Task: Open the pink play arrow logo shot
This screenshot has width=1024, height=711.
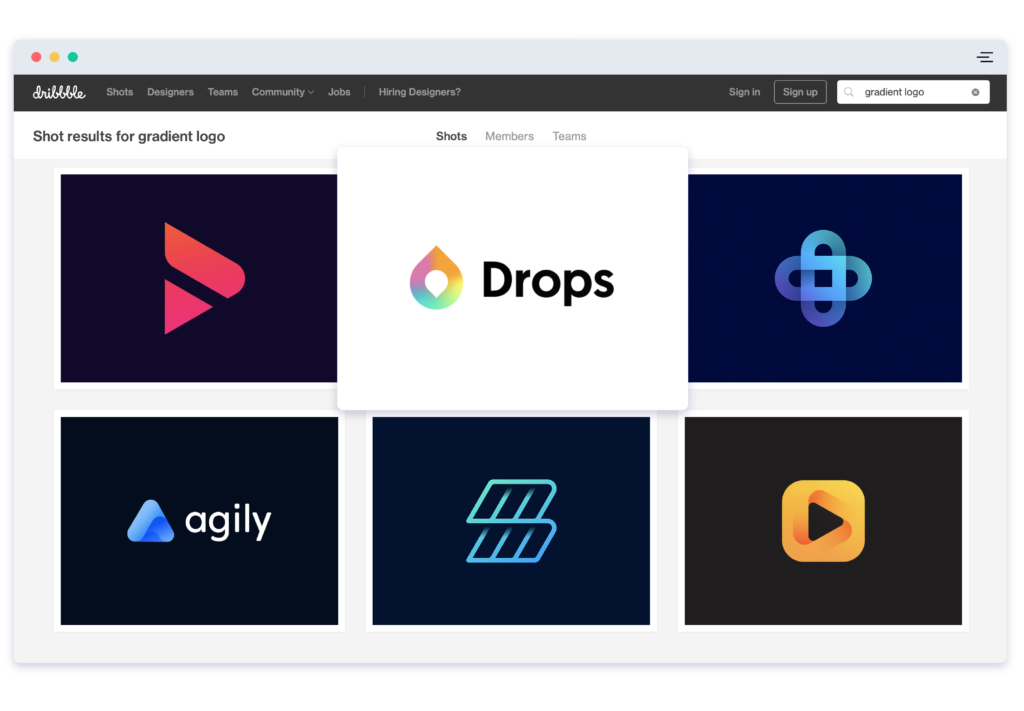Action: point(199,278)
